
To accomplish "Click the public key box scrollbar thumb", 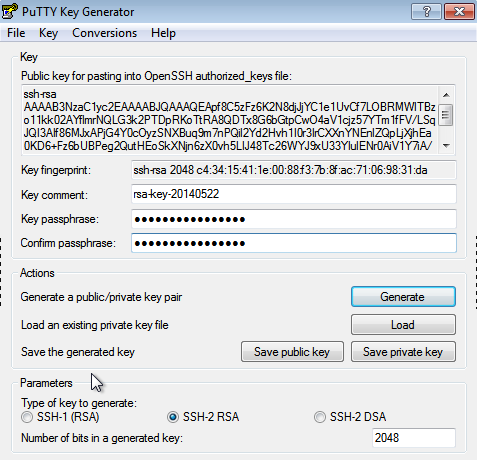I will point(446,115).
